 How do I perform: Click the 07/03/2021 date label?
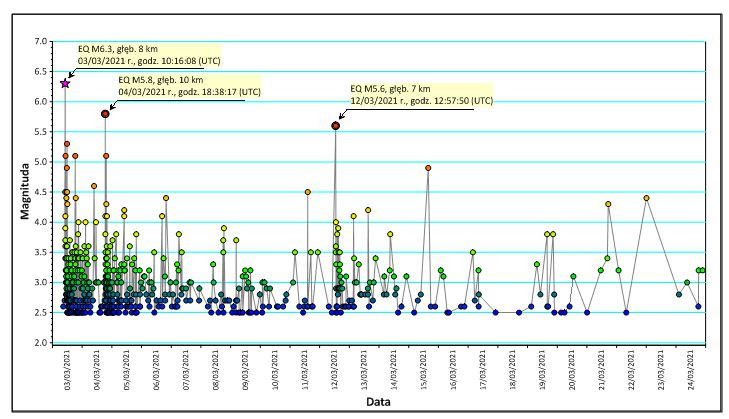point(186,370)
